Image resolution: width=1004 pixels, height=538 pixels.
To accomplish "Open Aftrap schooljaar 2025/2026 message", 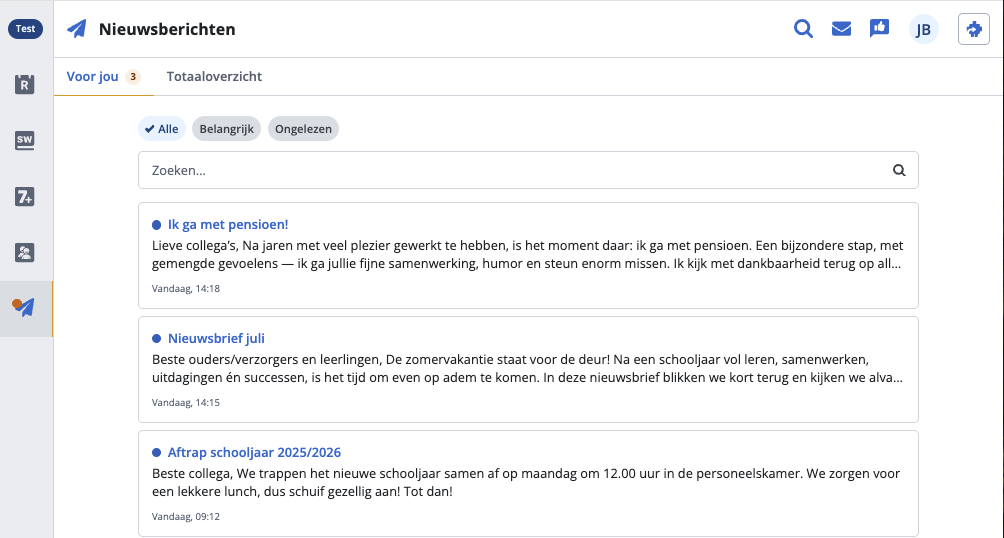I will coord(528,484).
